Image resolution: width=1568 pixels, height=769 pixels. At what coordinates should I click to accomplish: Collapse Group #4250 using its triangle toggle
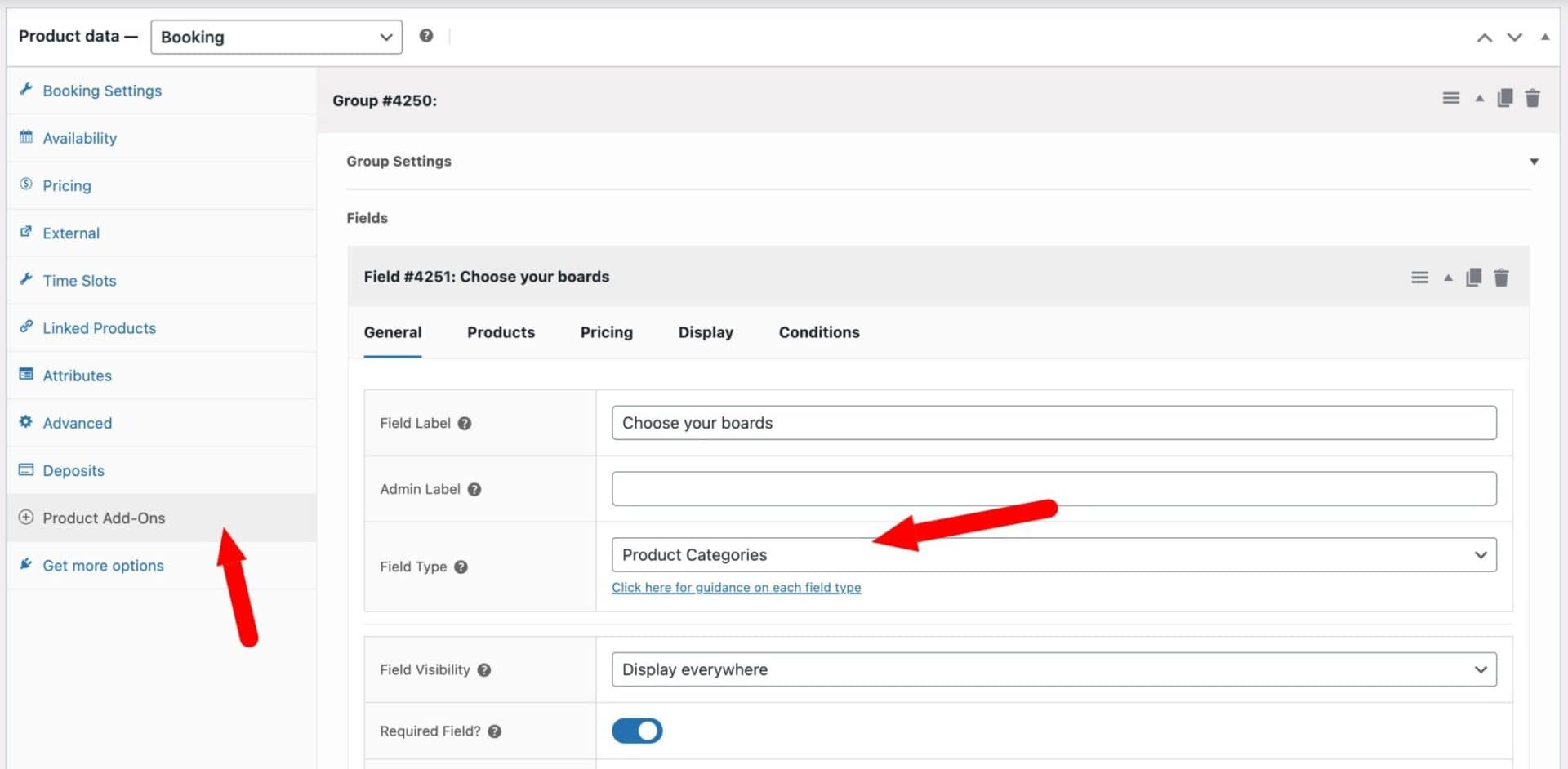(x=1479, y=99)
